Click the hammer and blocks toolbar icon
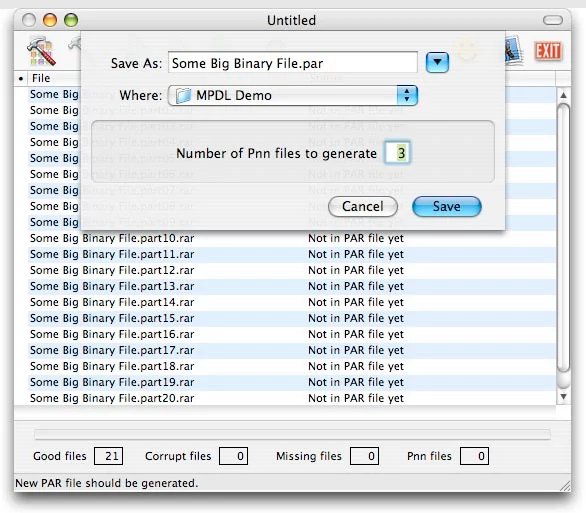 point(41,51)
